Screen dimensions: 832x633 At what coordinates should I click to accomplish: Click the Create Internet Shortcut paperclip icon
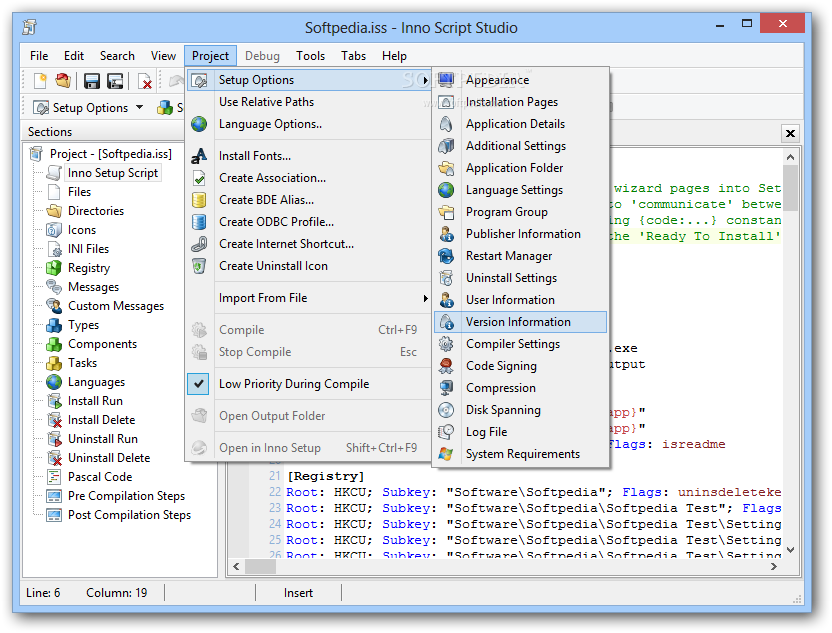199,244
